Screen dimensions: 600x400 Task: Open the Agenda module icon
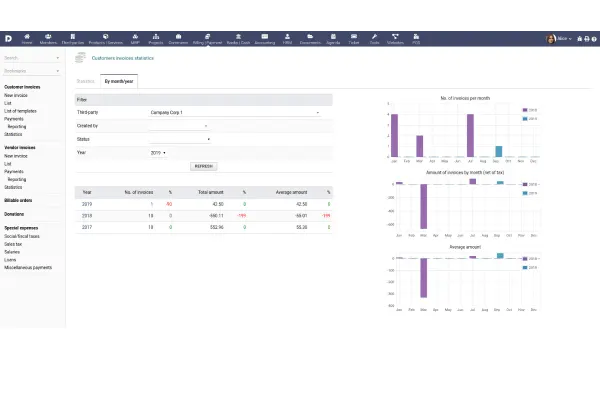[332, 38]
